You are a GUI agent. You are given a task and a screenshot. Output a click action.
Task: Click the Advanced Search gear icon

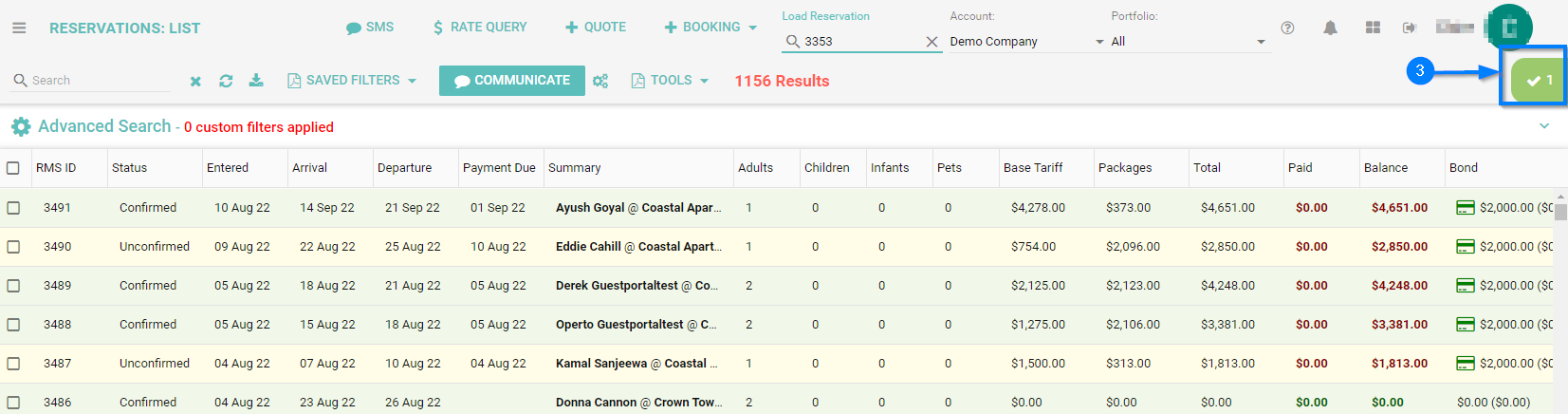coord(21,127)
